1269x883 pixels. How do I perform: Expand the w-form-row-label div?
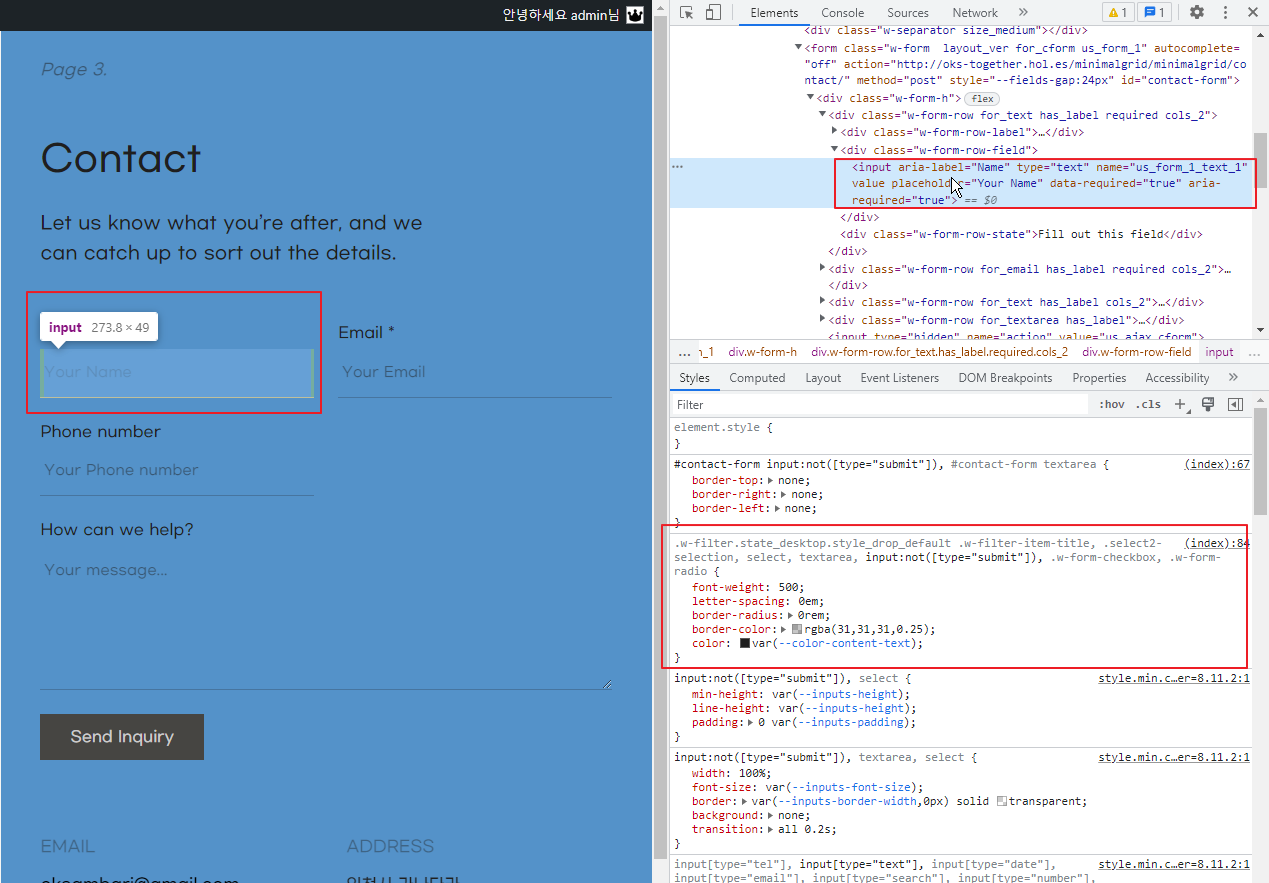click(x=835, y=131)
